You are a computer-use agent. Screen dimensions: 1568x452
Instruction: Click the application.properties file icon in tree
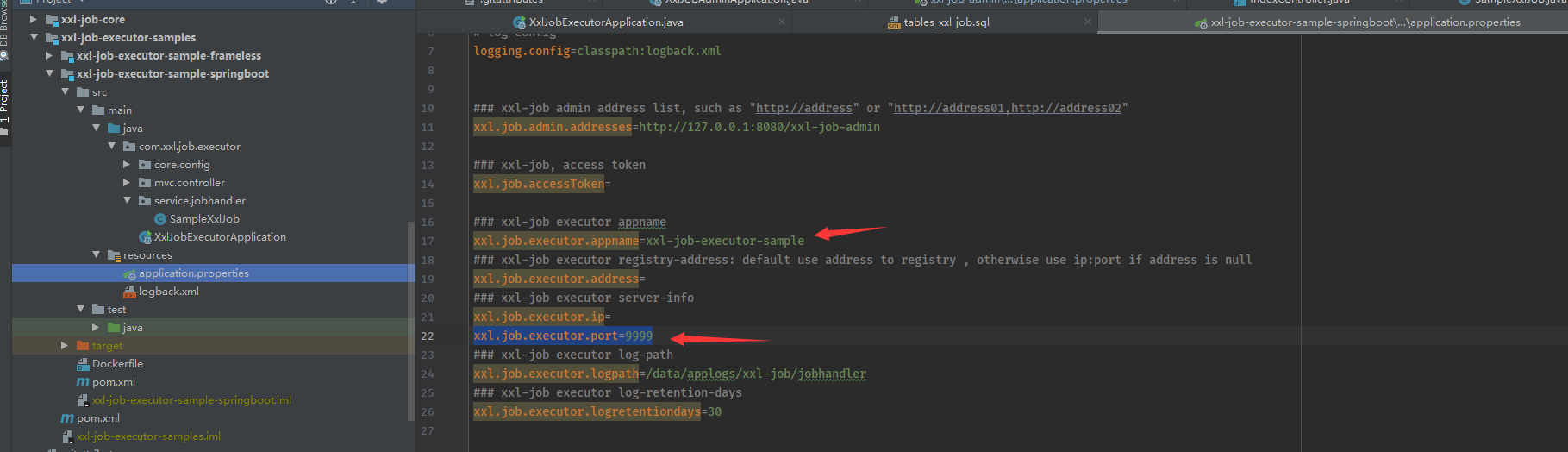coord(129,273)
